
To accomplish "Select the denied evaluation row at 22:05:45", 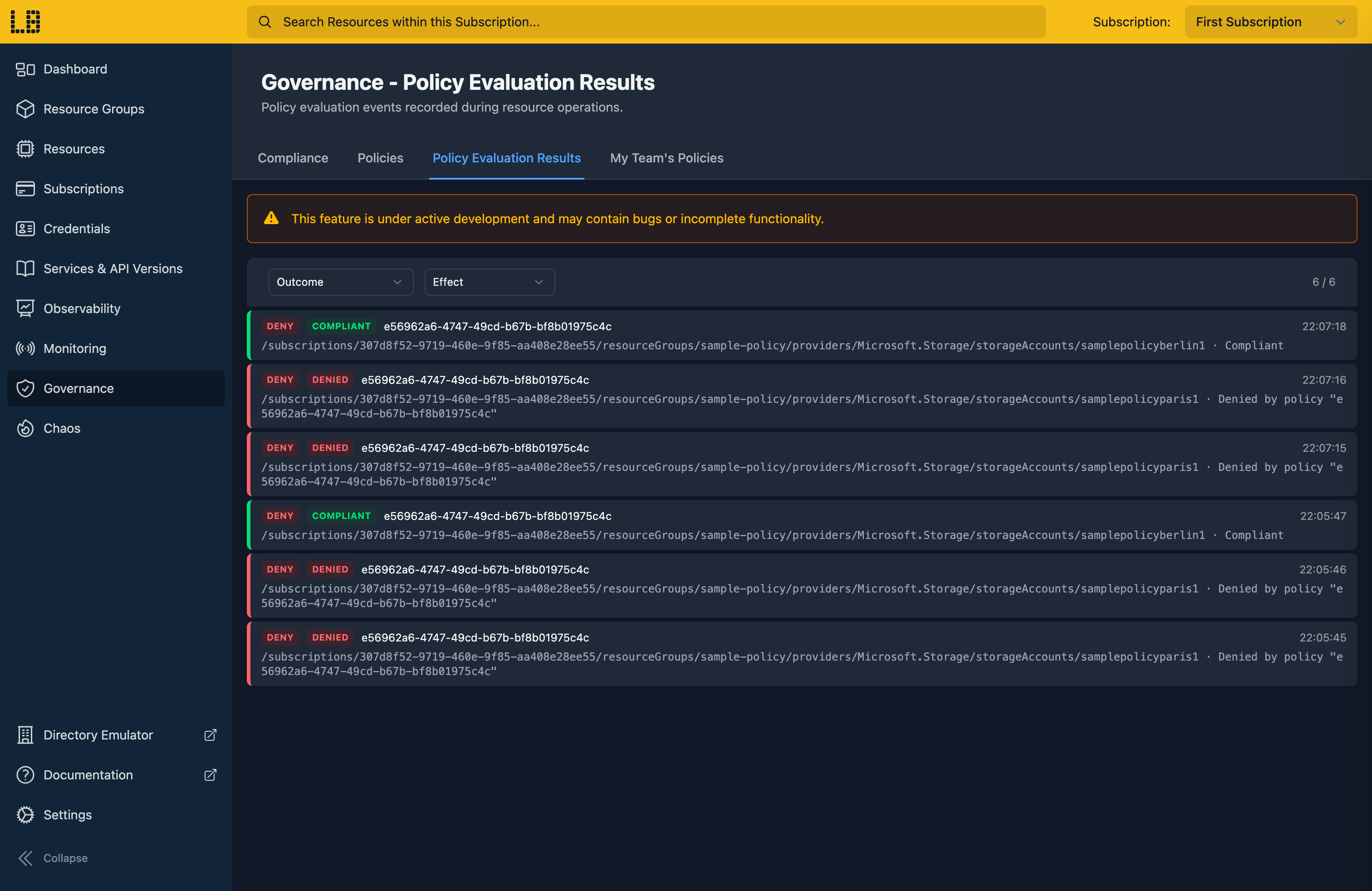I will (802, 654).
